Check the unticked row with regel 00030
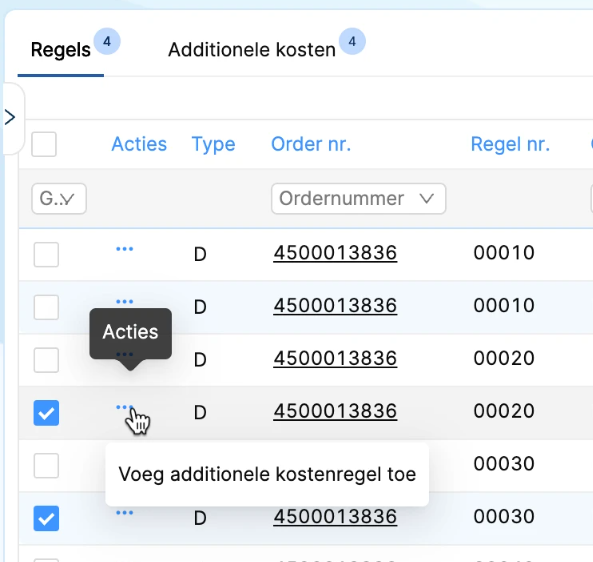Image resolution: width=593 pixels, height=562 pixels. pyautogui.click(x=46, y=466)
